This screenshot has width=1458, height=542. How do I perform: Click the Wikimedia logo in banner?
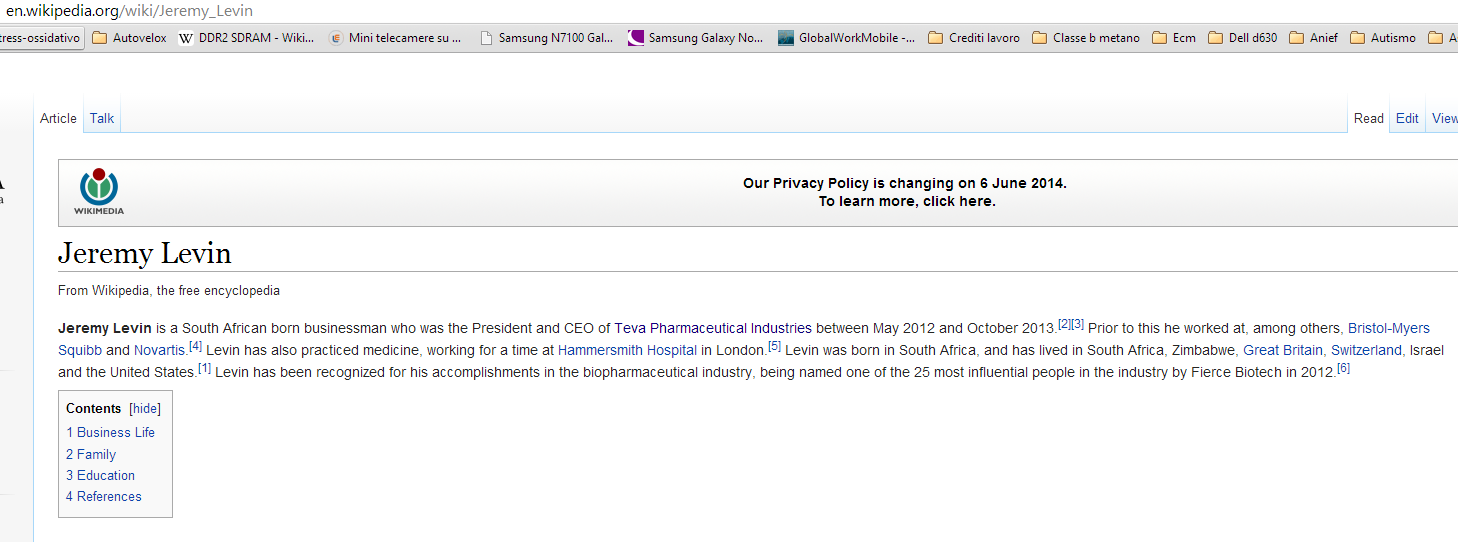99,192
